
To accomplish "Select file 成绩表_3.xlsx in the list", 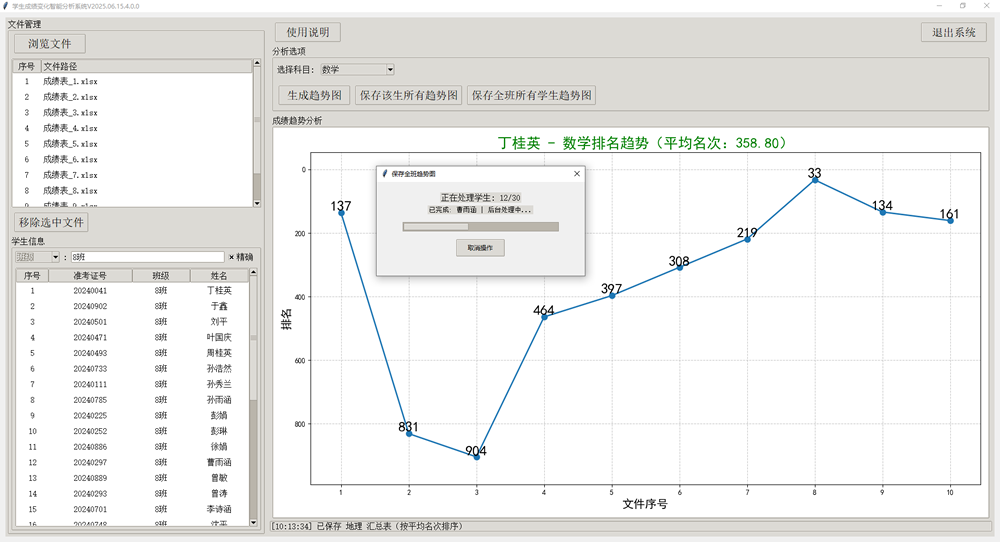I will click(70, 113).
